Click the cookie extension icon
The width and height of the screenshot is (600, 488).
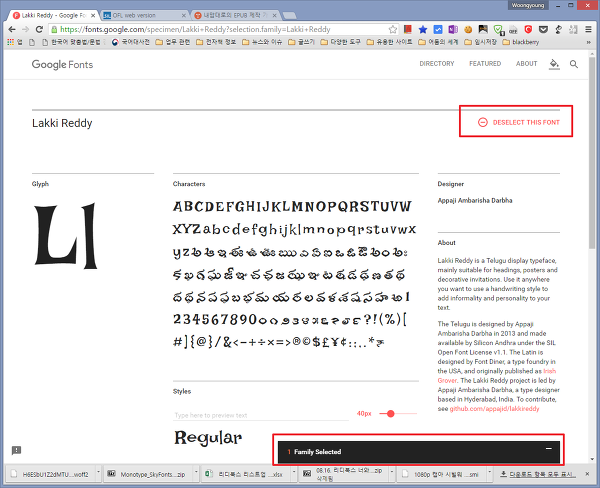tap(468, 29)
